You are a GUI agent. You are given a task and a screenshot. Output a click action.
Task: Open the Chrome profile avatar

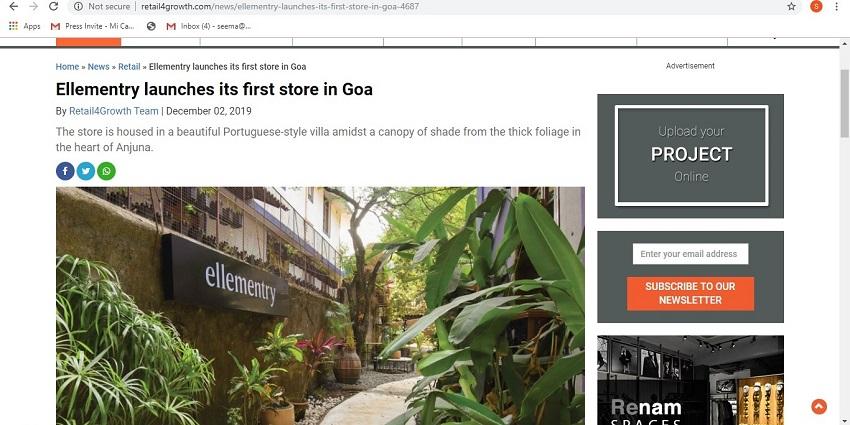pyautogui.click(x=816, y=7)
